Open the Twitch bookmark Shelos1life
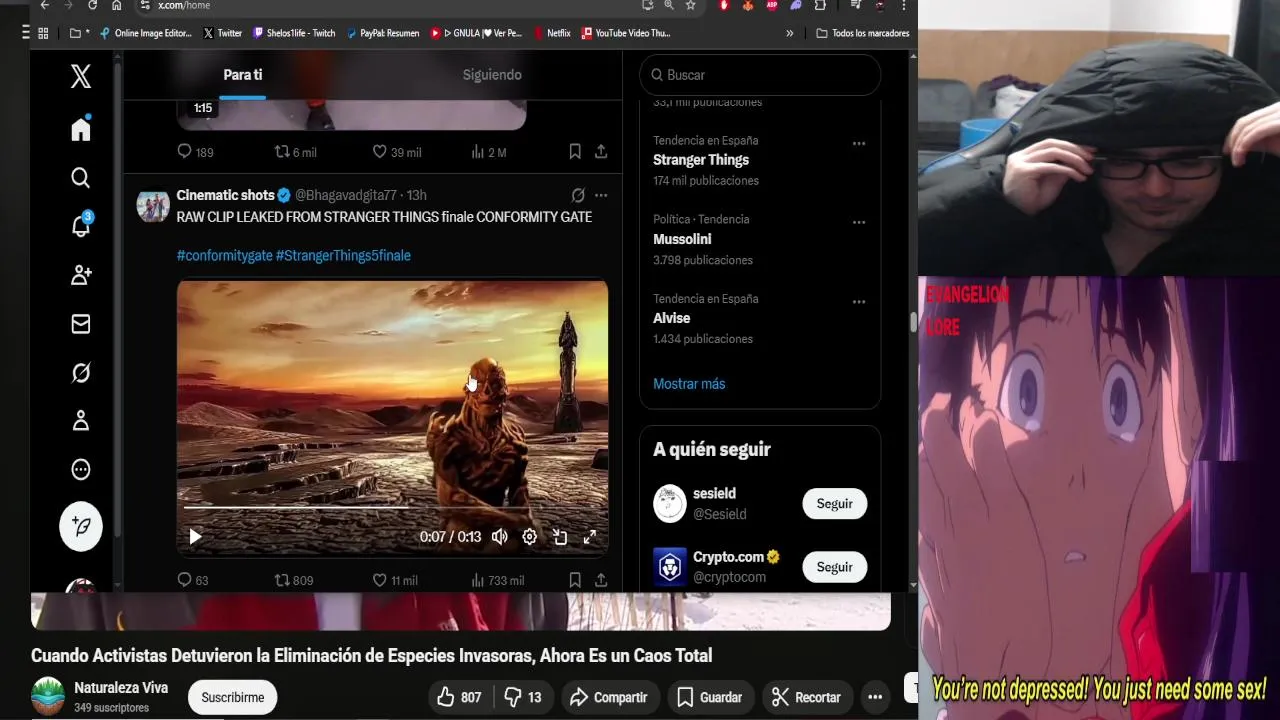The image size is (1280, 720). click(x=294, y=33)
